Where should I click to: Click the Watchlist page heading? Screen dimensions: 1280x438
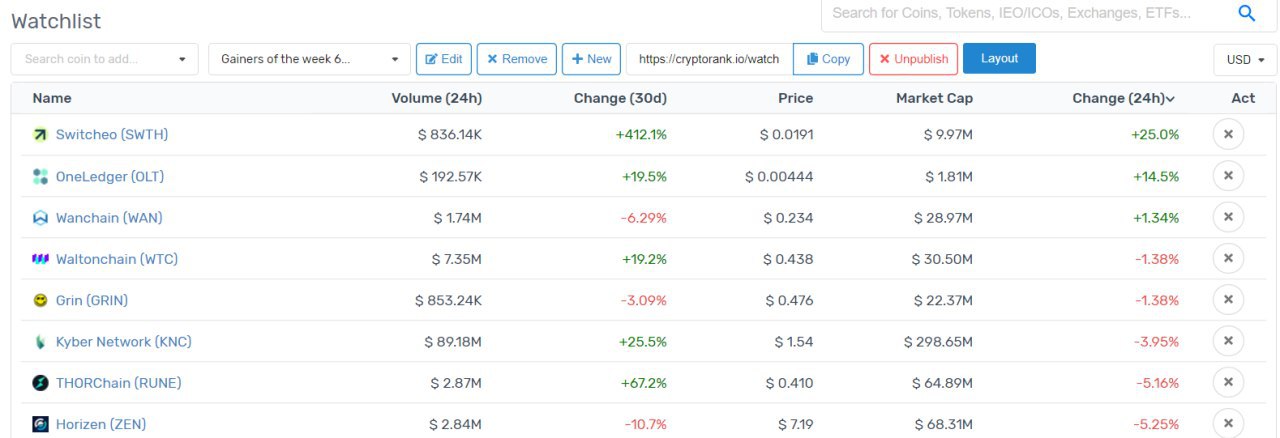[x=56, y=20]
